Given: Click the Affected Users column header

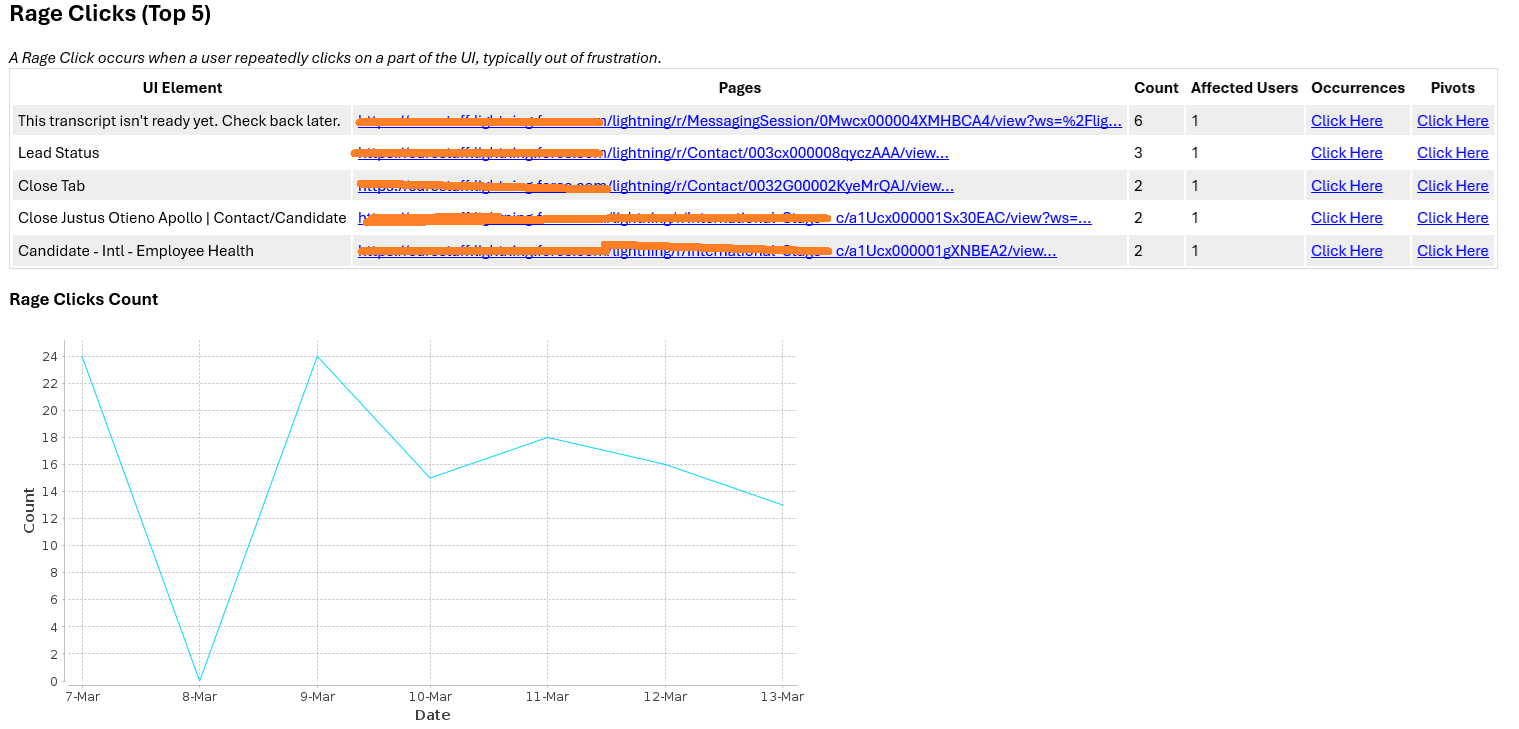Looking at the screenshot, I should 1244,88.
